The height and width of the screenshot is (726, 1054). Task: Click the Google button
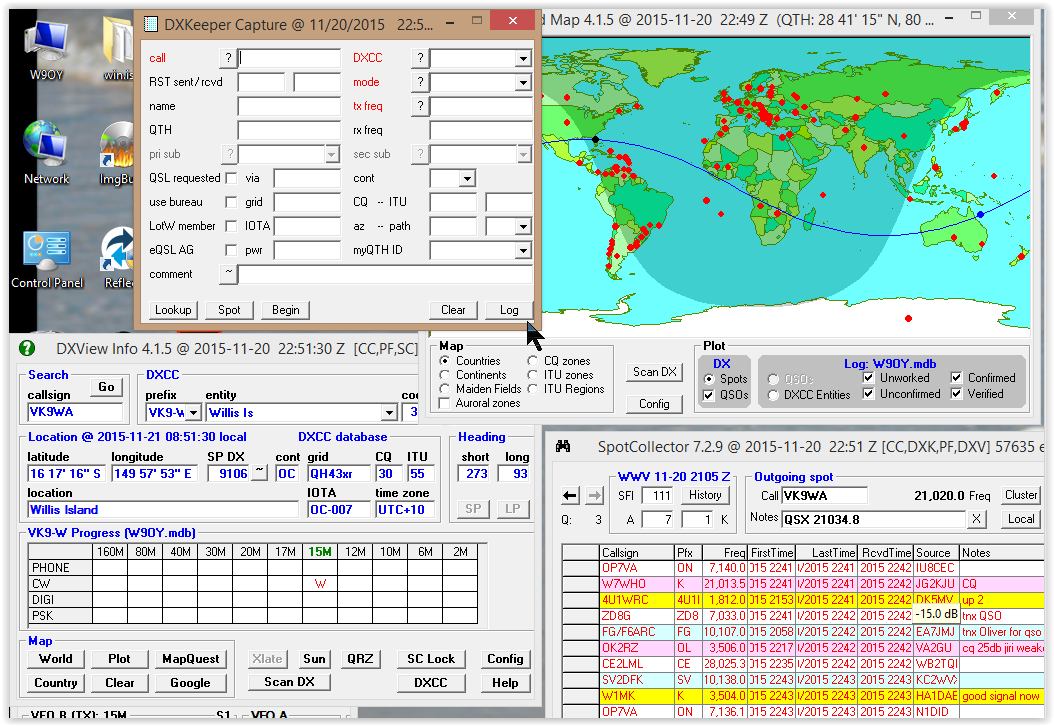click(191, 683)
